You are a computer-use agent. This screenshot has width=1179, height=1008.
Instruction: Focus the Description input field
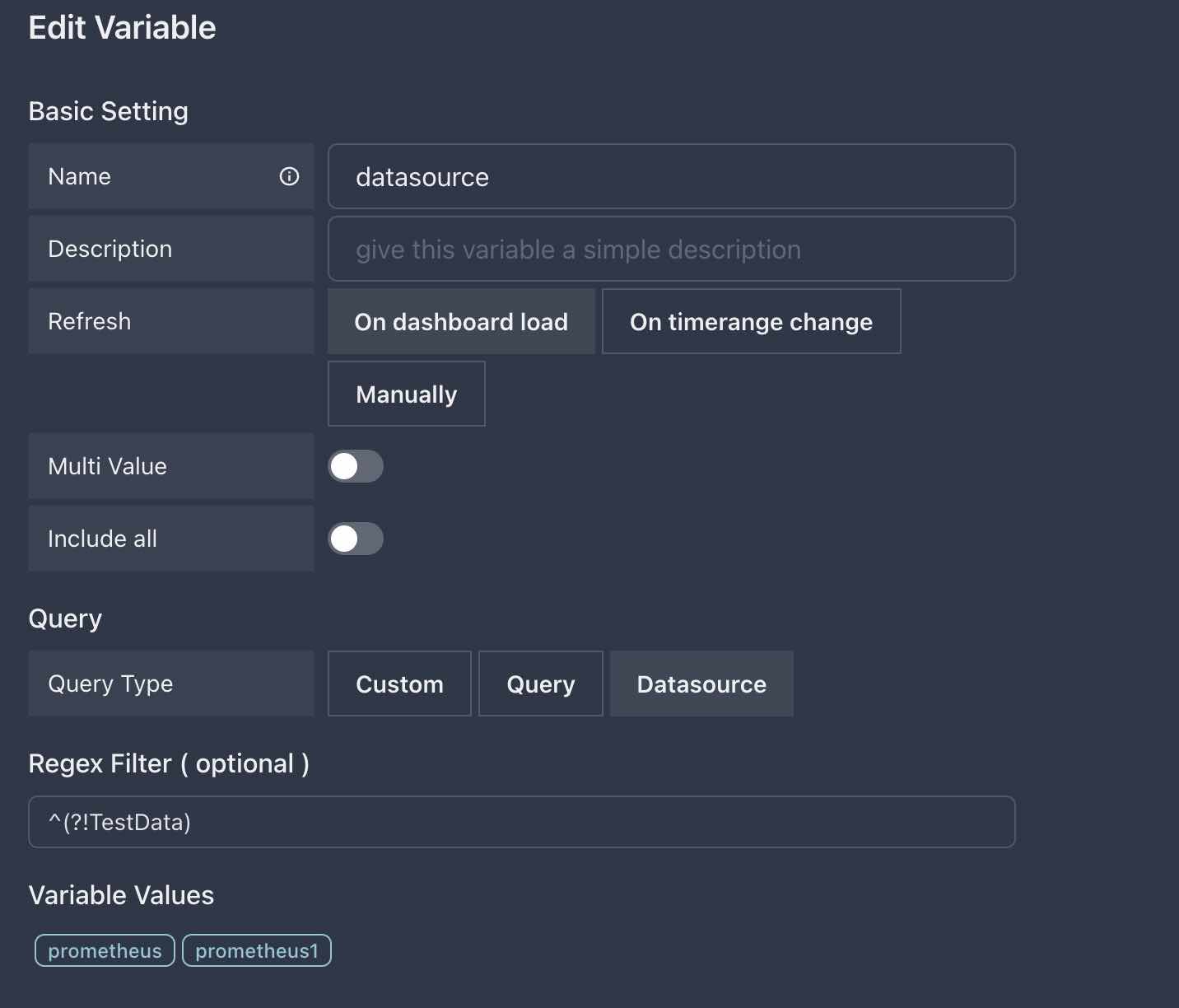[x=671, y=249]
